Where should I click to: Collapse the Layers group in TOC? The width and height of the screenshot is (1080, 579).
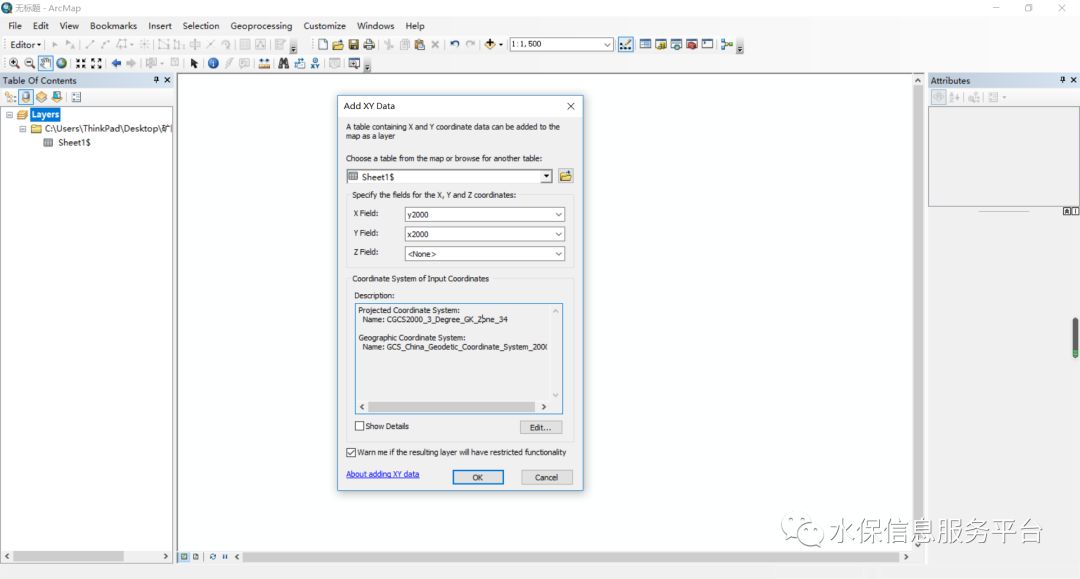click(9, 114)
